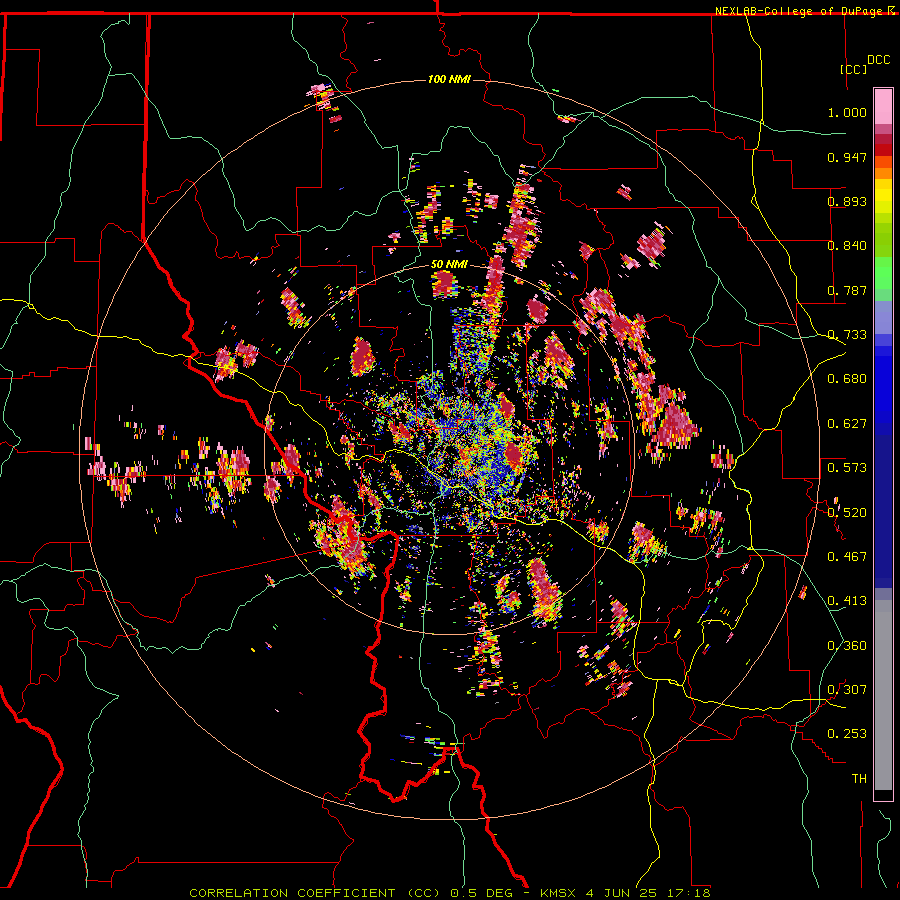
Task: Select the 0.573 scale value
Action: 847,468
